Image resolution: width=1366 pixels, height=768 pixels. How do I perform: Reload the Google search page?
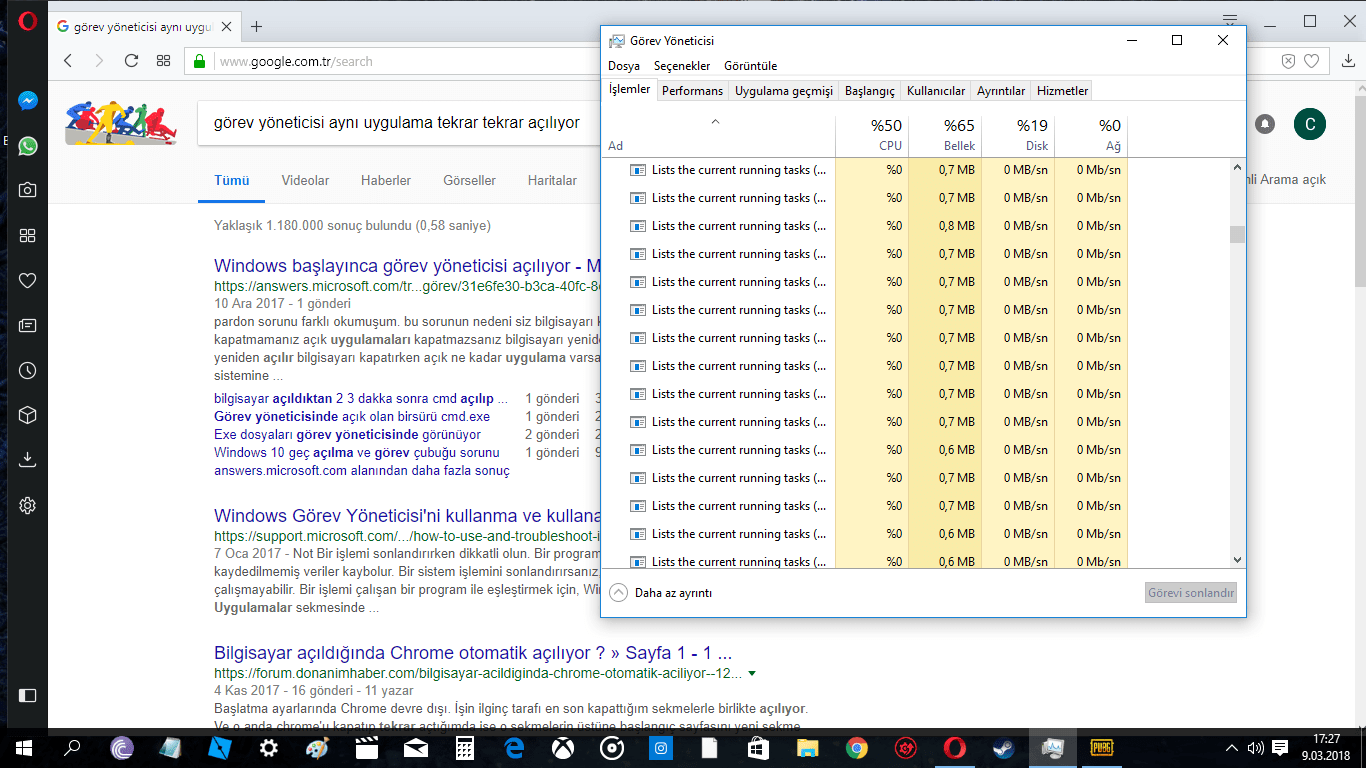(131, 61)
